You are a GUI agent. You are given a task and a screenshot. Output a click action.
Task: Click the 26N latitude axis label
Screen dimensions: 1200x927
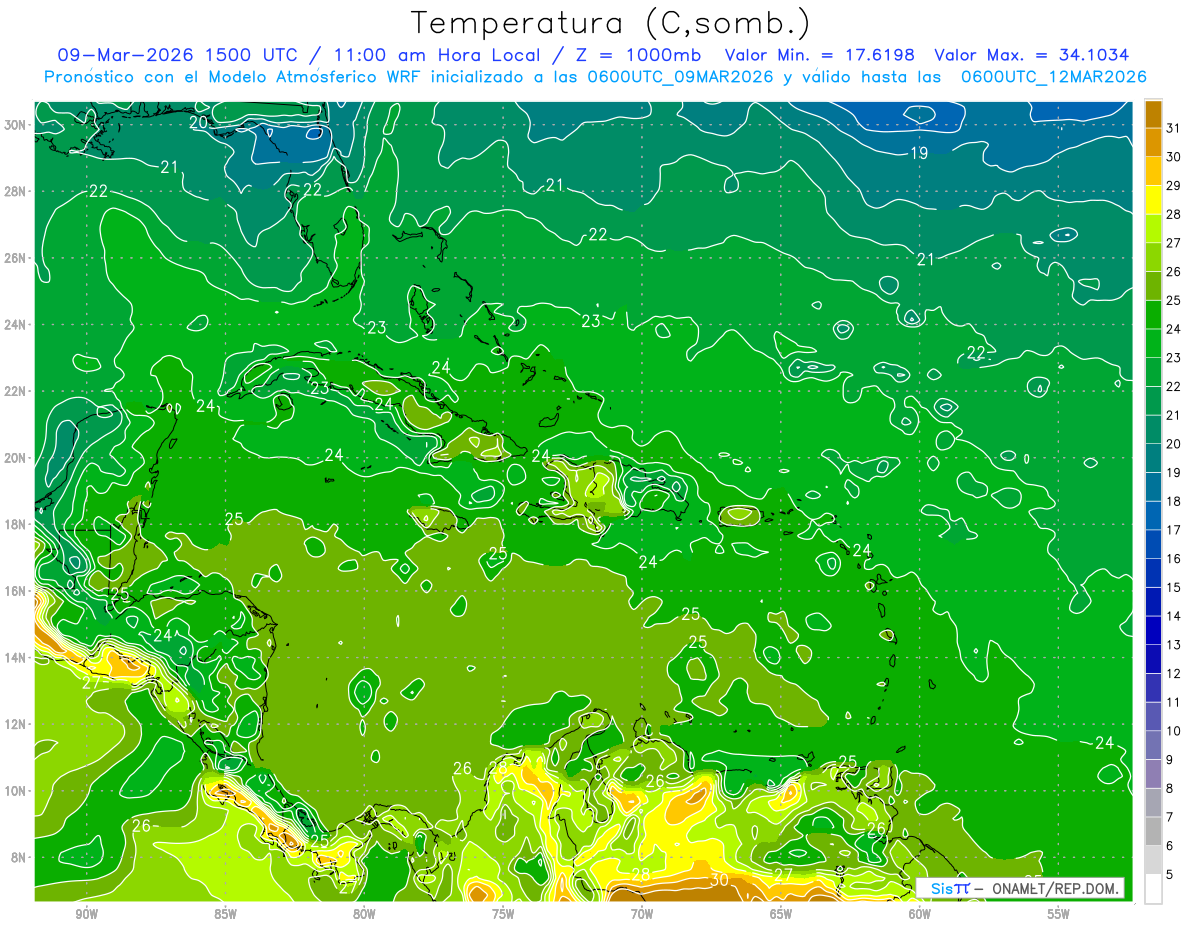[x=15, y=258]
